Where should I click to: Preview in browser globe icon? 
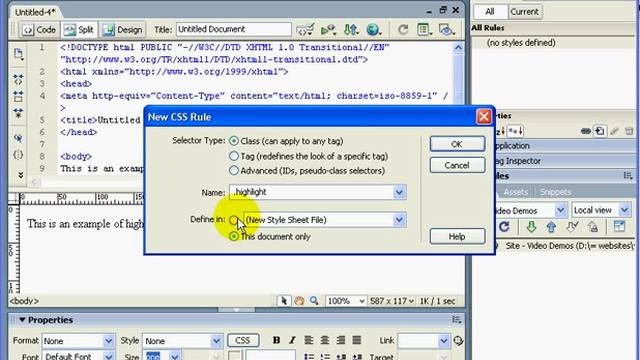373,29
